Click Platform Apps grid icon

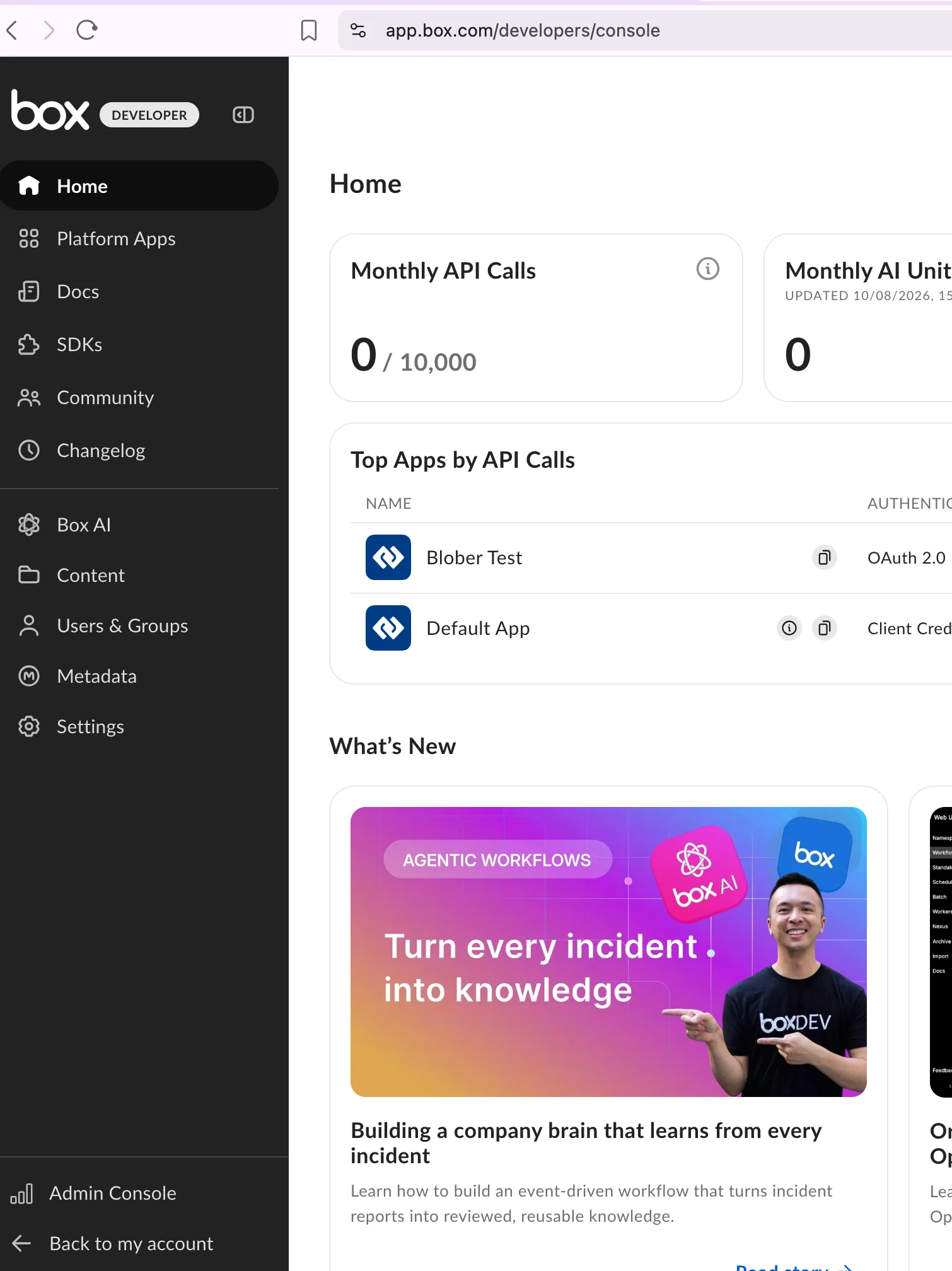(29, 238)
